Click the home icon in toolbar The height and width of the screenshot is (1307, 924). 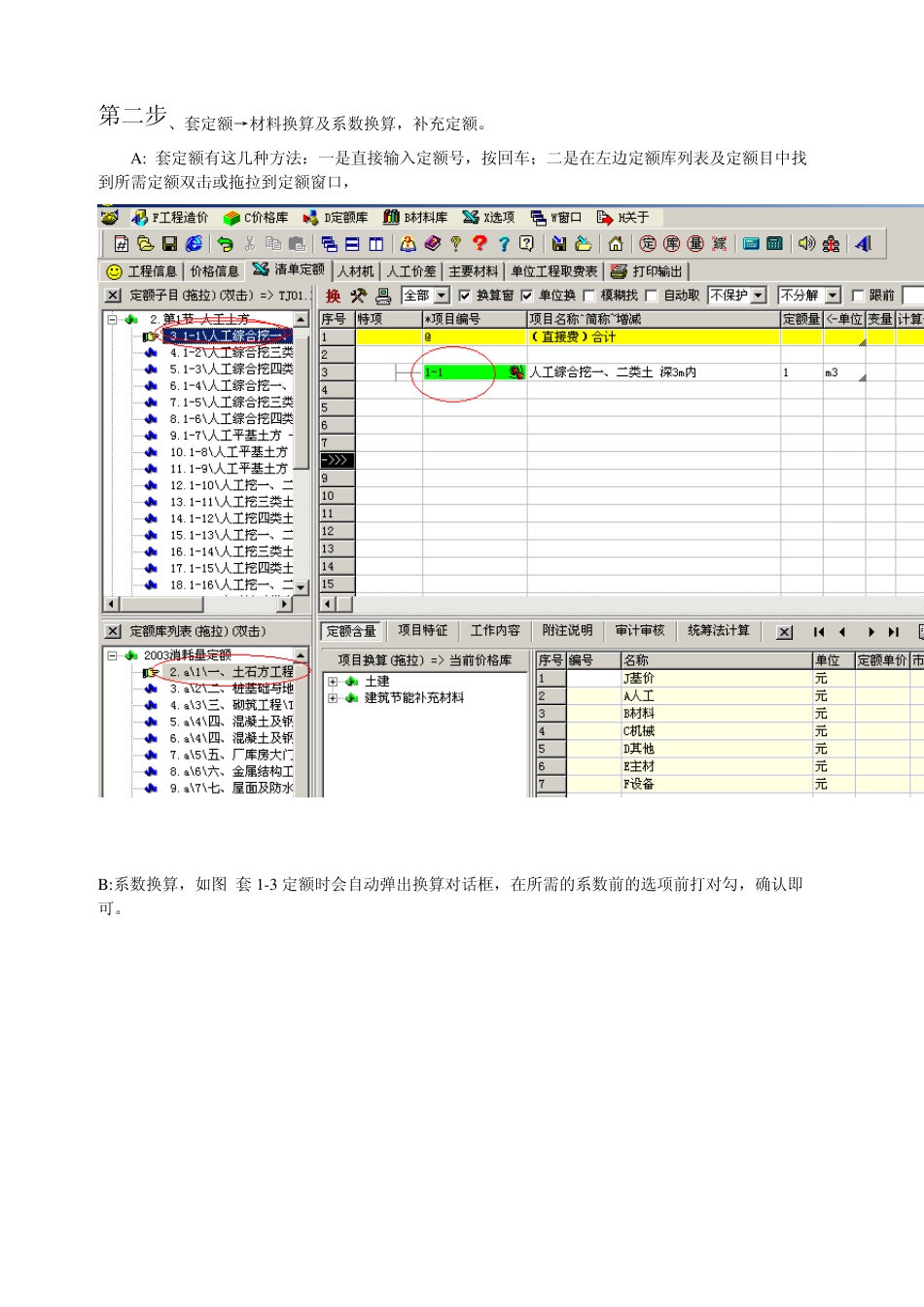pos(615,244)
